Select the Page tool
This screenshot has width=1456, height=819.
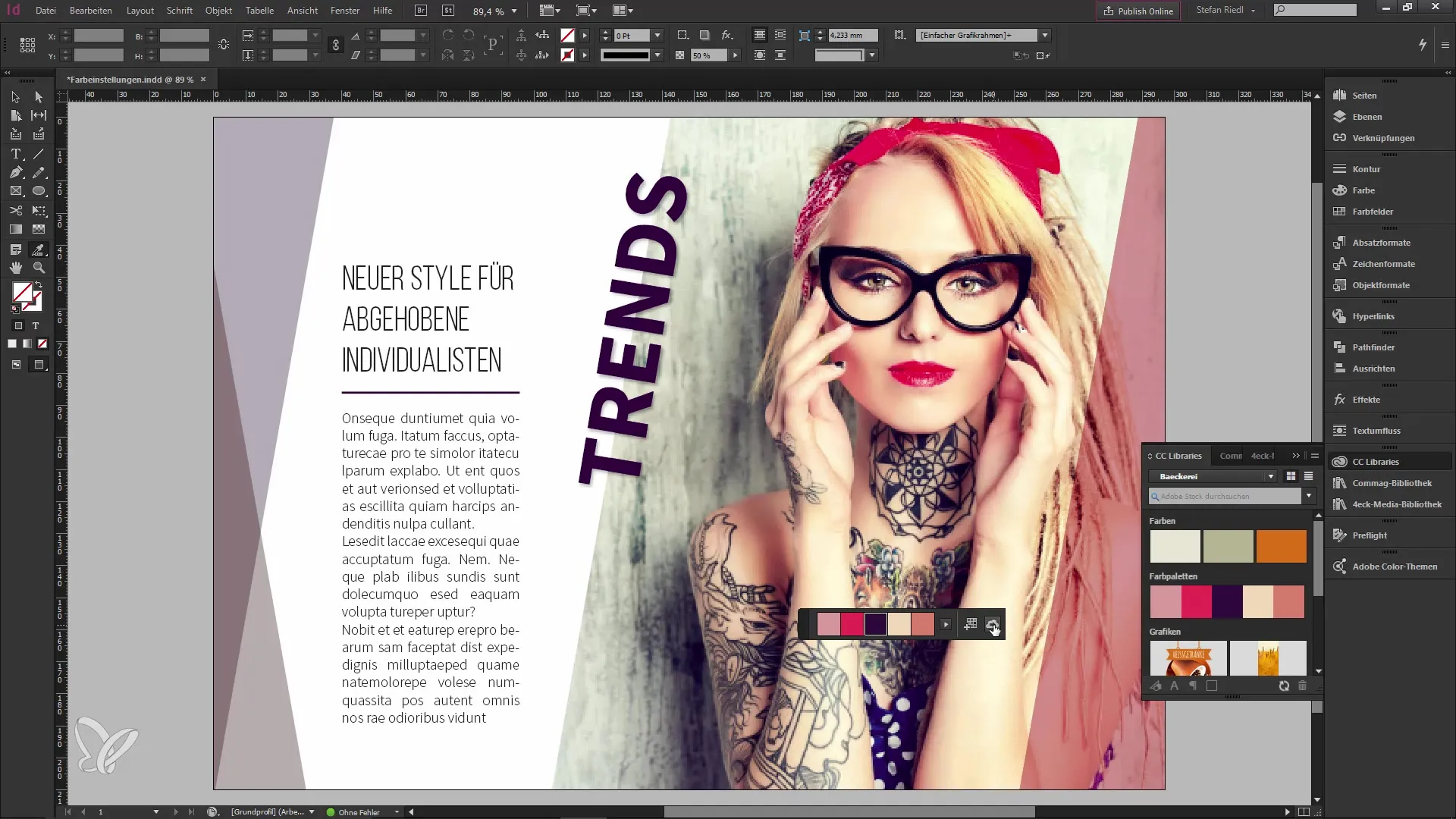tap(15, 115)
